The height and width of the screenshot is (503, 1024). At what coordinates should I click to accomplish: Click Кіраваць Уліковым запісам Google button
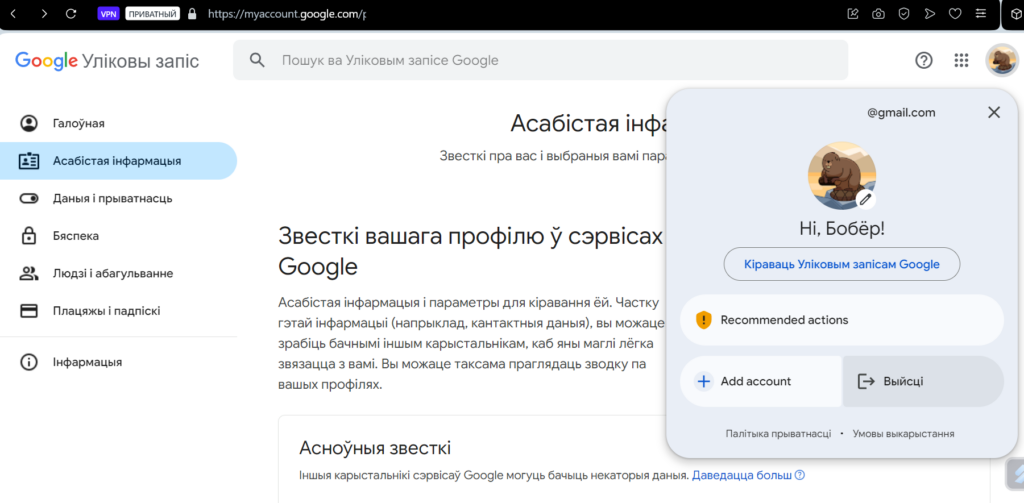(842, 265)
